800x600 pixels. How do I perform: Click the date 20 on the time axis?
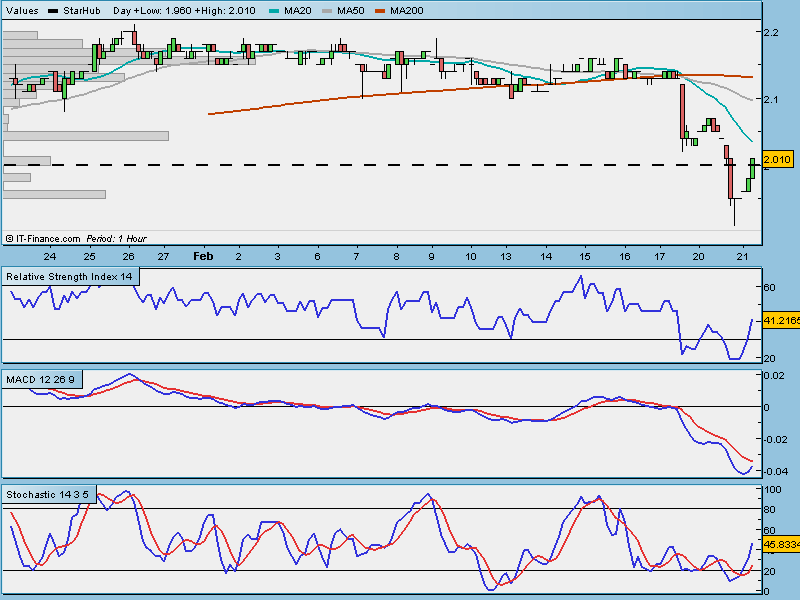[x=698, y=256]
